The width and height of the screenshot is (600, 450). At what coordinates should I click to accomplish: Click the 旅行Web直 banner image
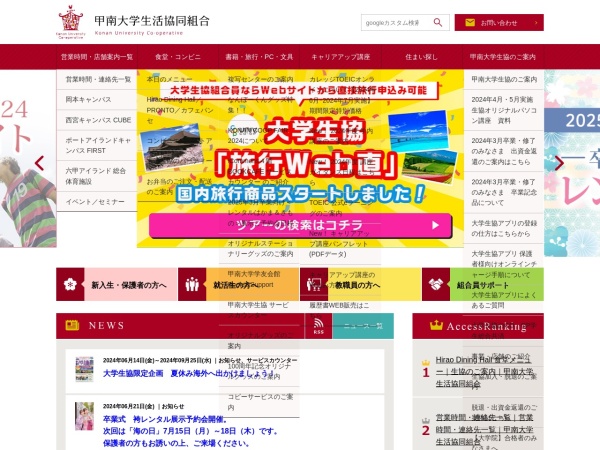pyautogui.click(x=300, y=158)
